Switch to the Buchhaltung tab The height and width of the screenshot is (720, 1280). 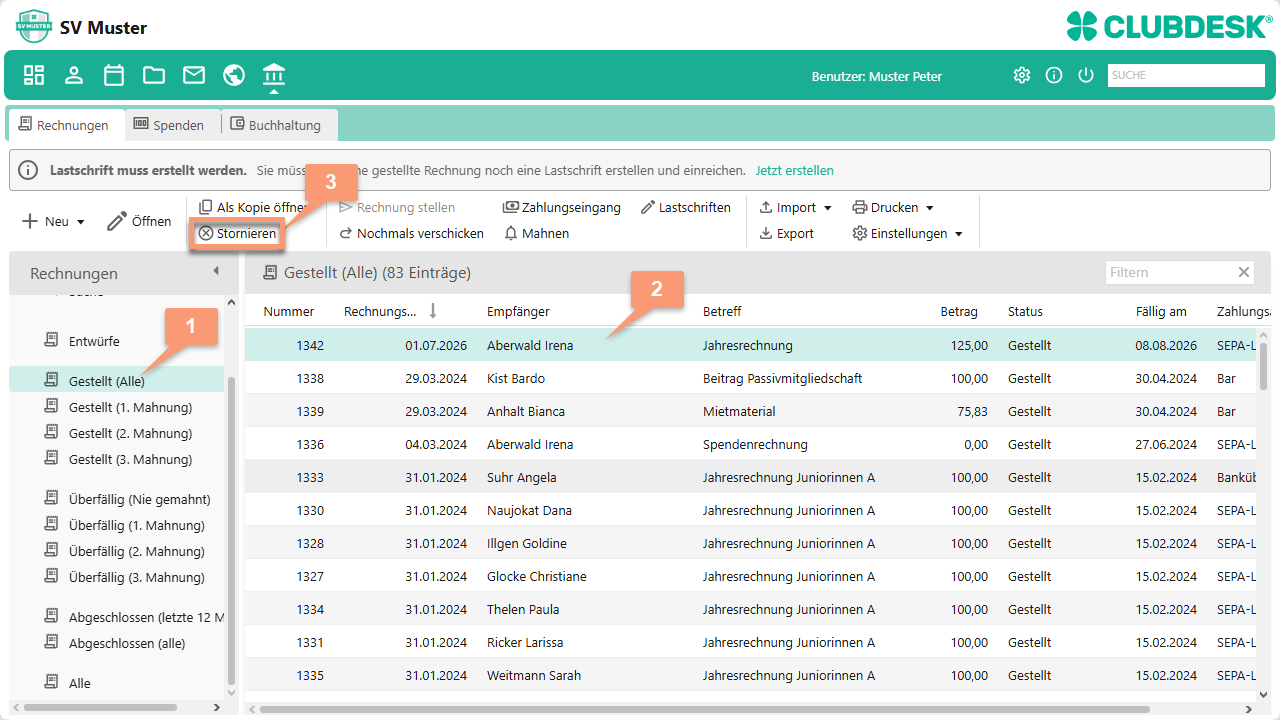(x=276, y=125)
